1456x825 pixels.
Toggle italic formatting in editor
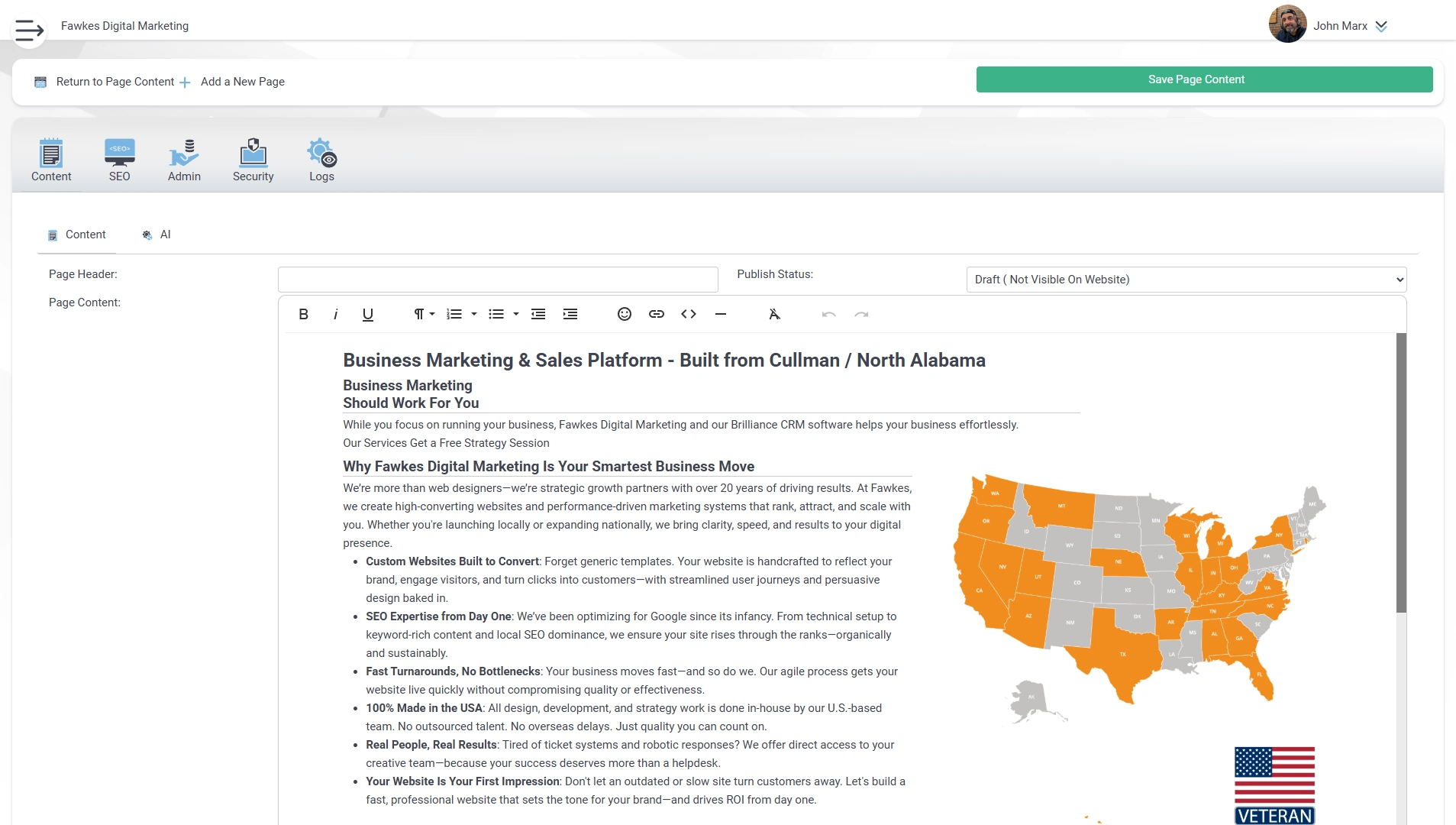[335, 314]
